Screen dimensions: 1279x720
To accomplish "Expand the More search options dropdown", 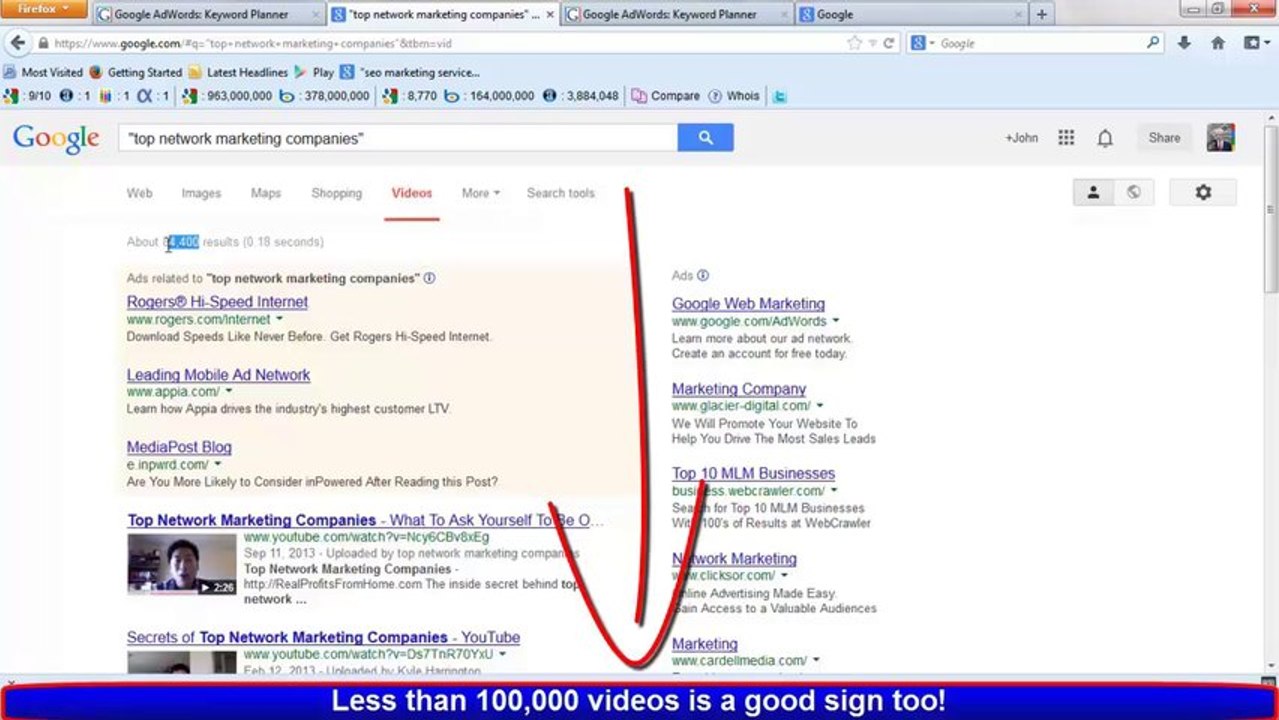I will tap(480, 193).
